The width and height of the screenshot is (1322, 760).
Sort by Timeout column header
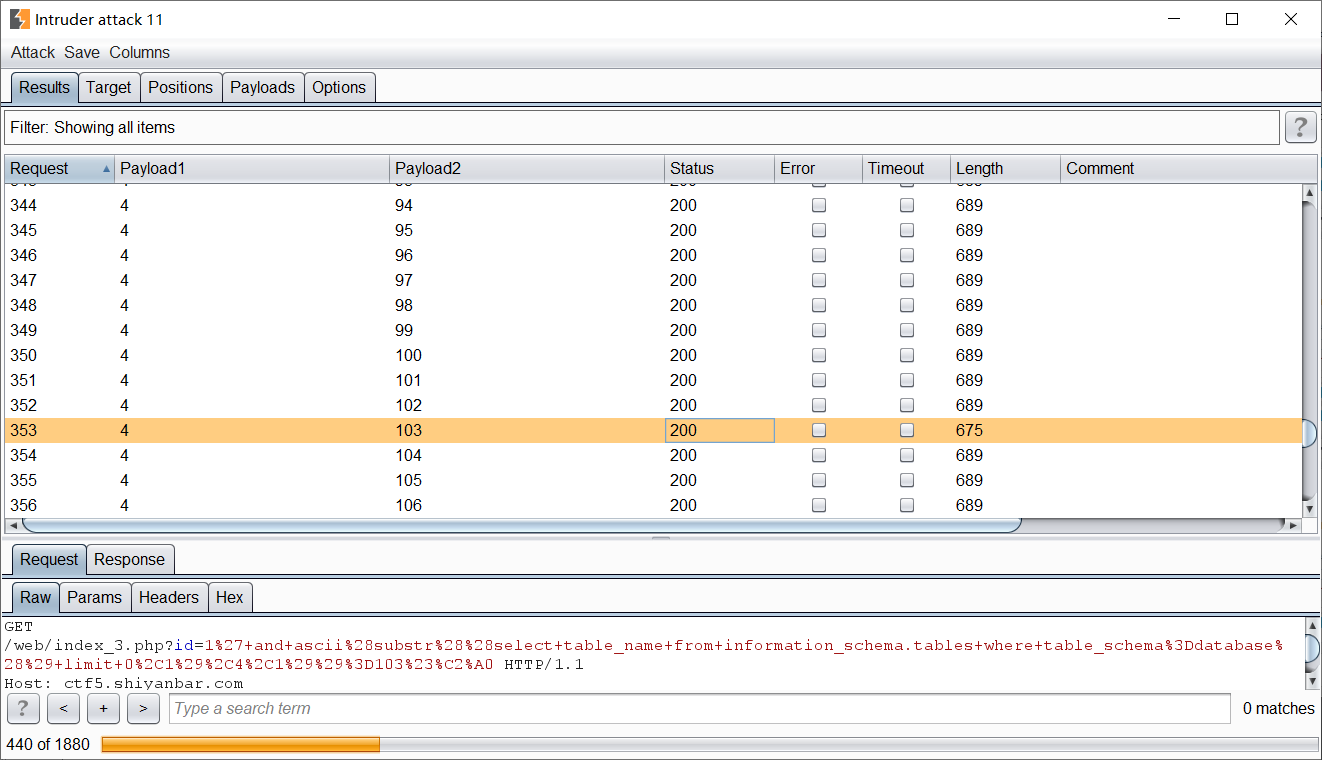[x=907, y=169]
